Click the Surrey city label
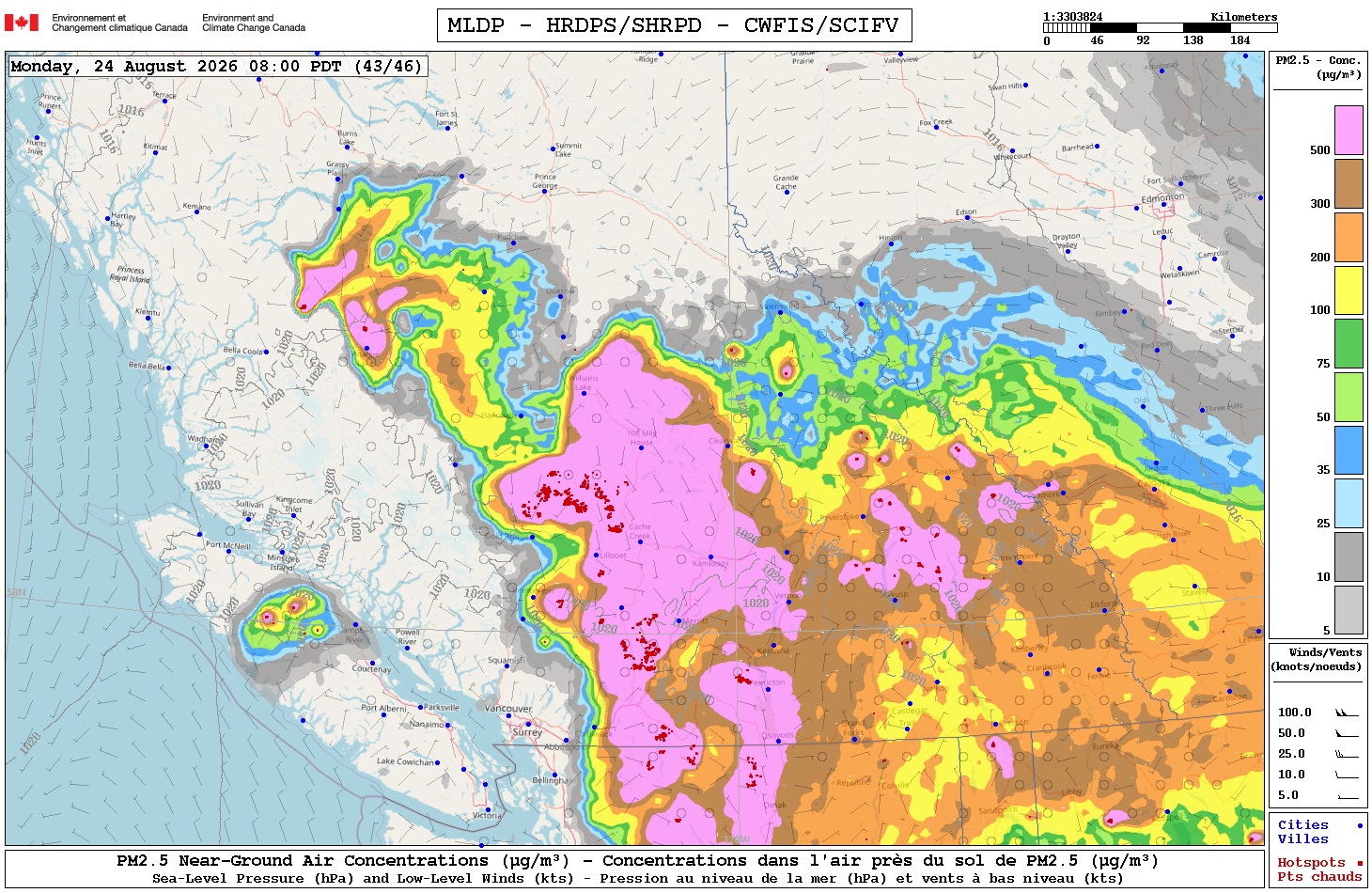This screenshot has width=1372, height=893. pos(527,731)
